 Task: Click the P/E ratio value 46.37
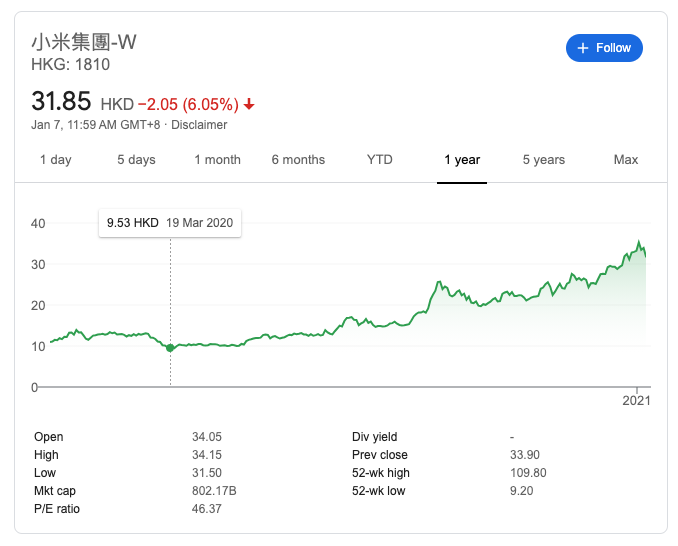click(207, 509)
